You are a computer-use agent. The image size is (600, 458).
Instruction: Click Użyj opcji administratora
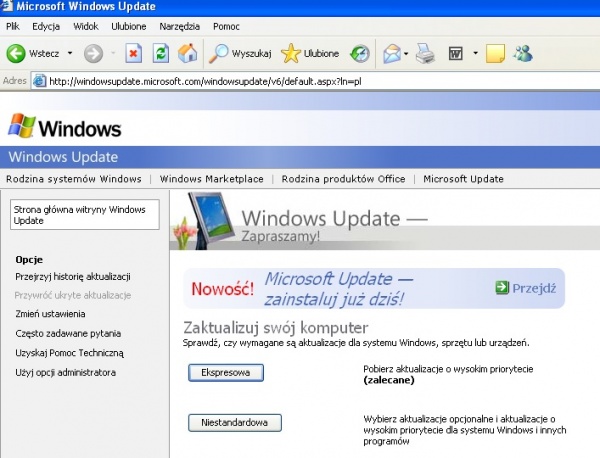(65, 372)
